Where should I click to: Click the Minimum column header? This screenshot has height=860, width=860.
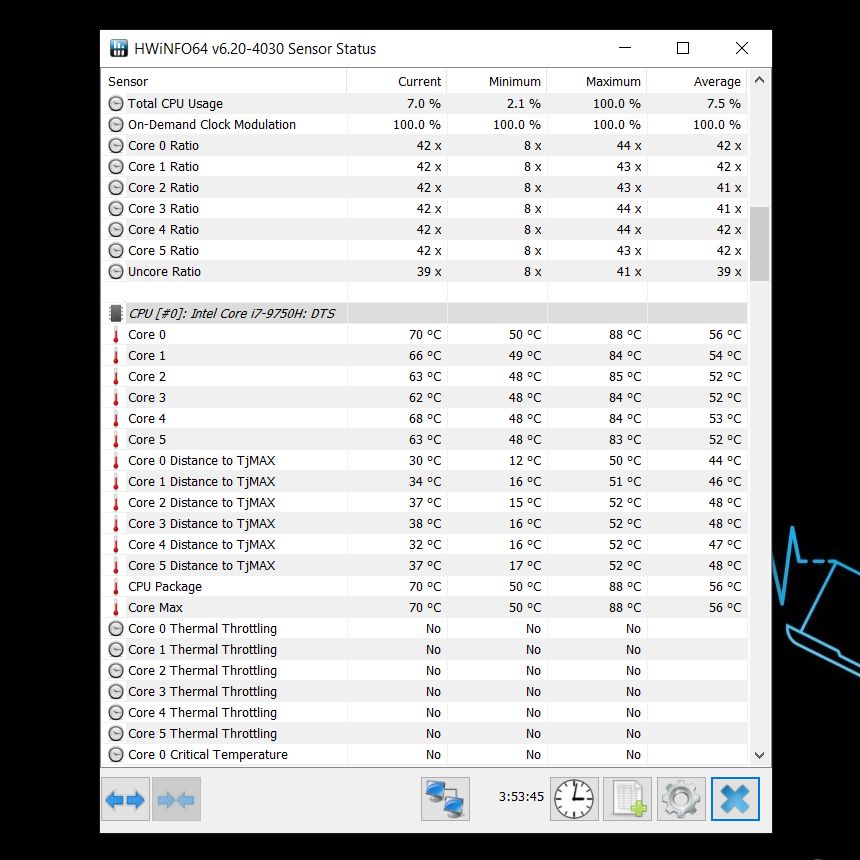tap(496, 81)
